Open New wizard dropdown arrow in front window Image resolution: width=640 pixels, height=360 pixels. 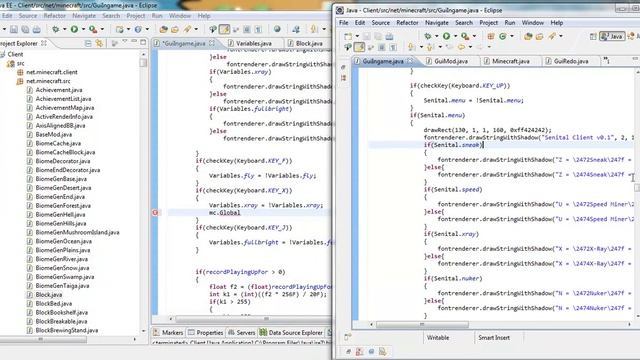tap(357, 36)
